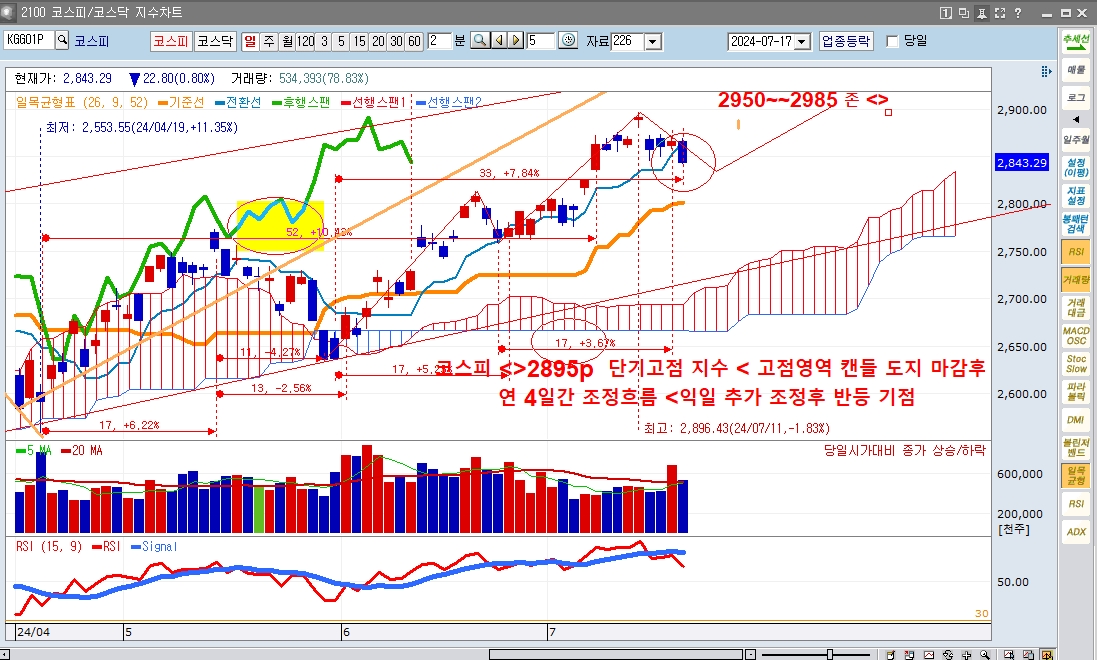This screenshot has height=660, width=1097.
Task: Click the small button right of the scrollbar
Action: click(750, 654)
